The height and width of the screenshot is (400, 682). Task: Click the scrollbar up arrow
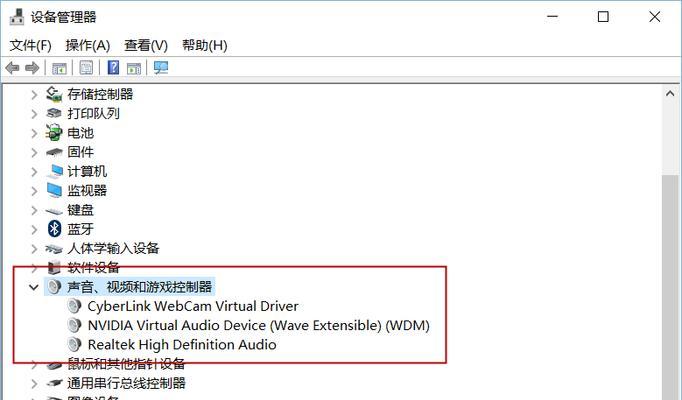tap(670, 93)
